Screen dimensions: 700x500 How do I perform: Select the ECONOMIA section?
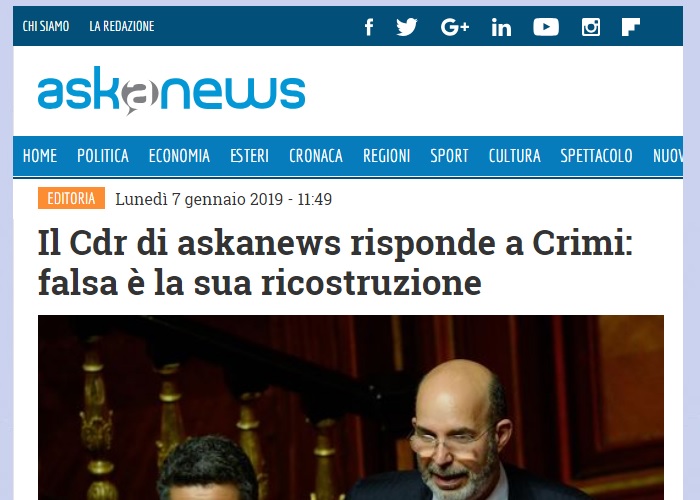tap(179, 156)
